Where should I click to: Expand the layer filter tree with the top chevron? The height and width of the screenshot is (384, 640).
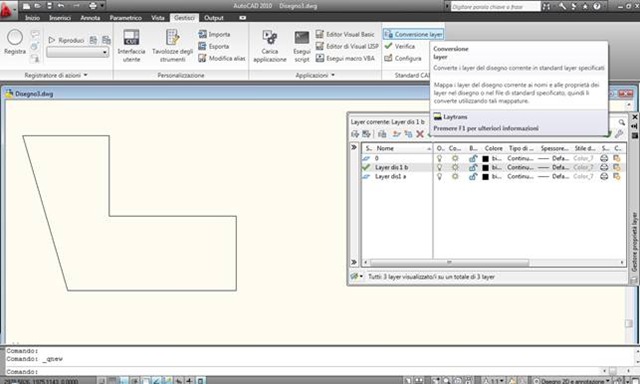[x=353, y=147]
